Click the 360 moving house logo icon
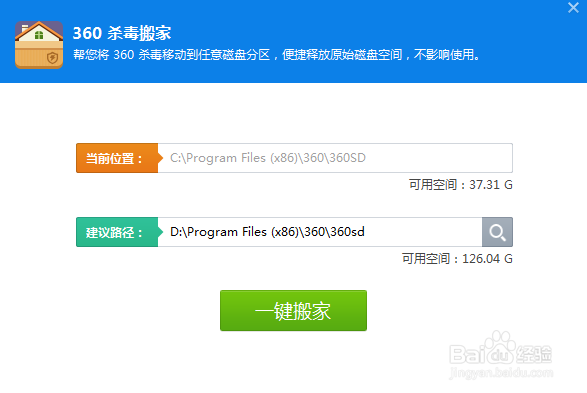 (39, 45)
